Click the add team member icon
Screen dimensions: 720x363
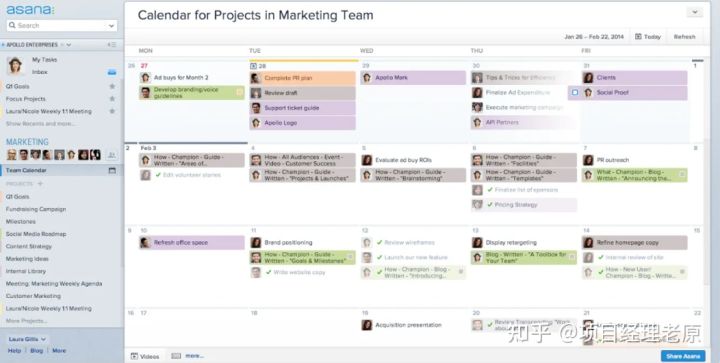[x=112, y=155]
